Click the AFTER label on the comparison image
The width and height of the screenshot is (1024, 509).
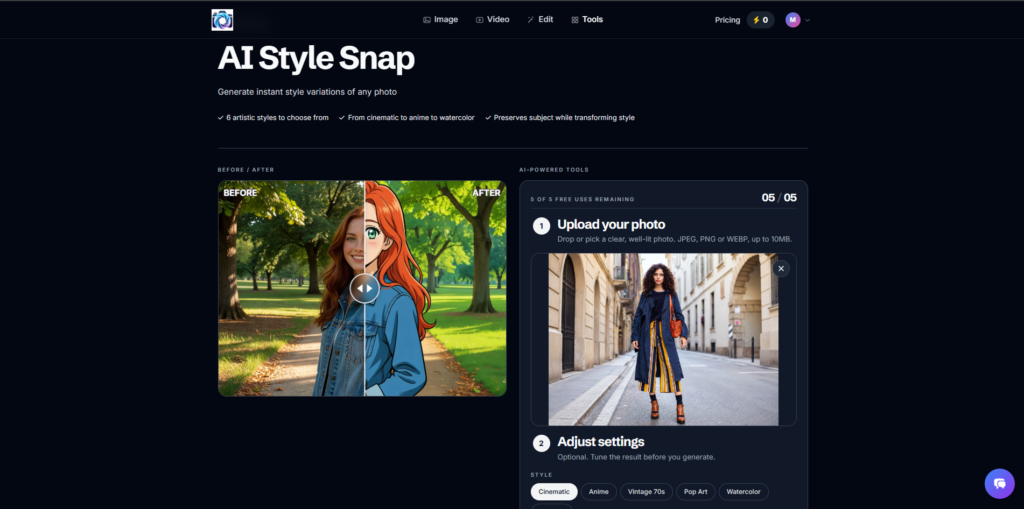click(487, 193)
